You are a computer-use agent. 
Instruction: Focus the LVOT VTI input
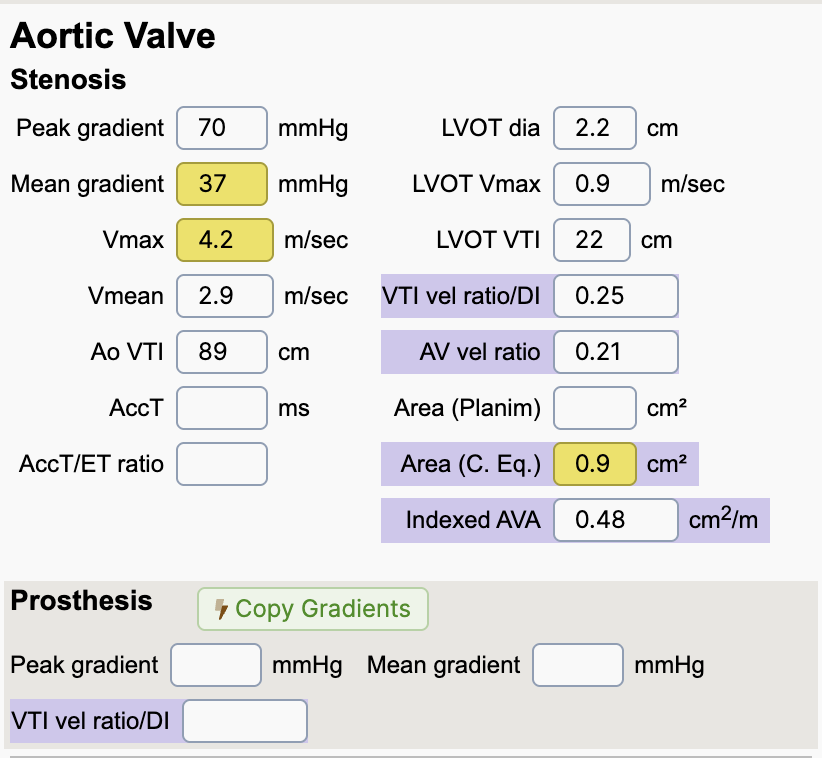(x=591, y=240)
